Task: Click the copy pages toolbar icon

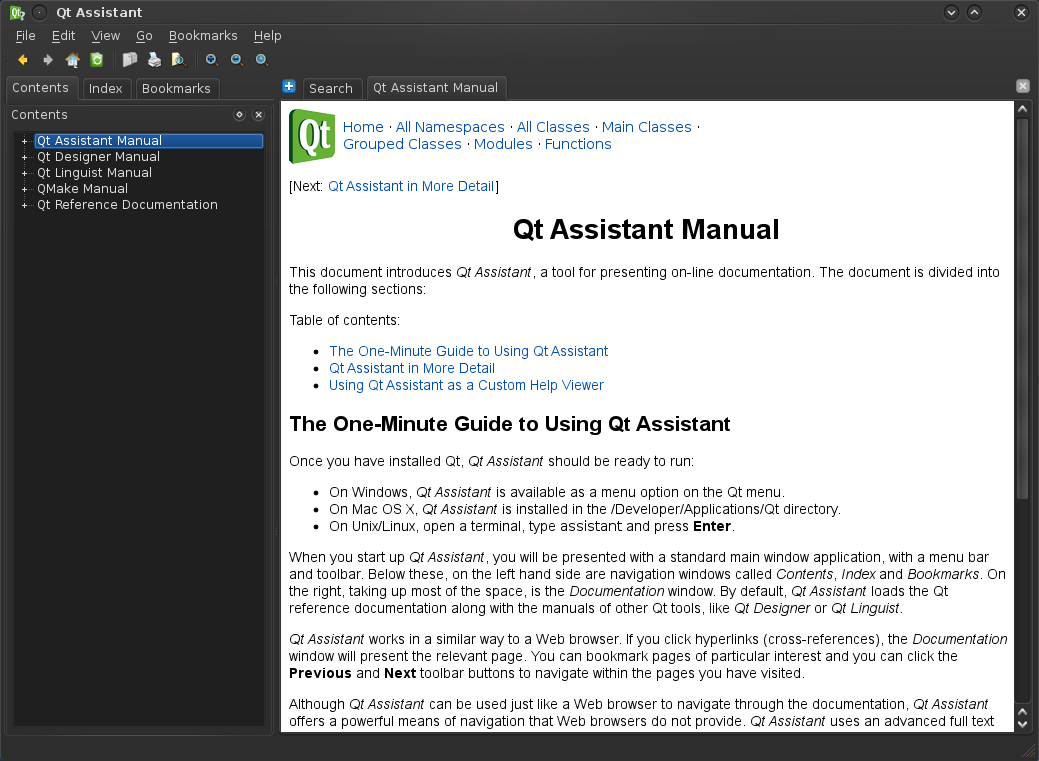Action: pos(130,60)
